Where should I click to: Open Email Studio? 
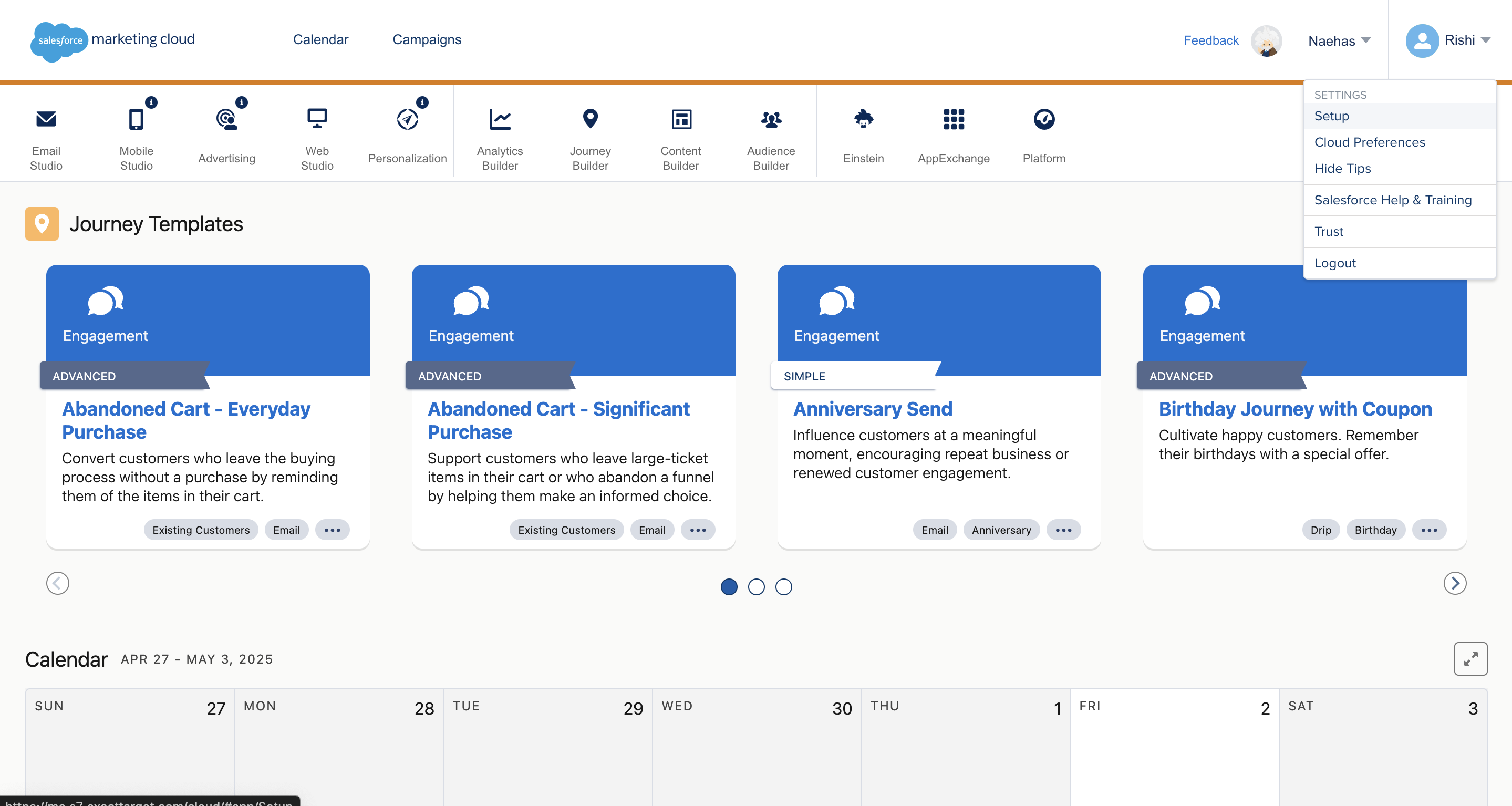point(46,134)
